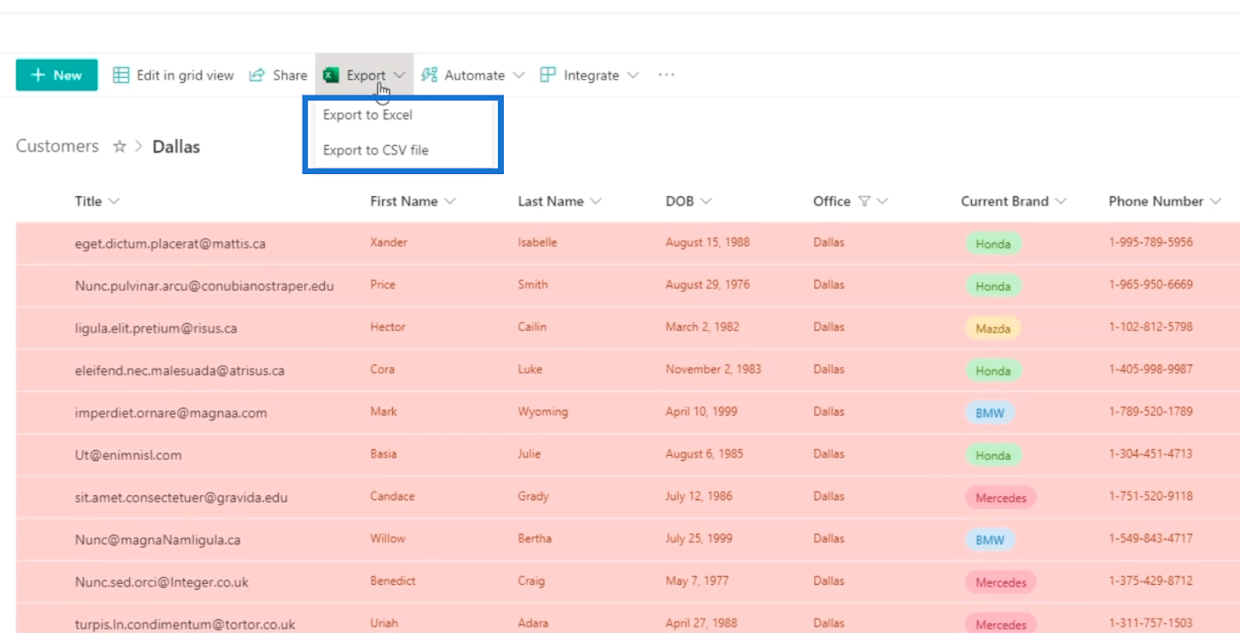The height and width of the screenshot is (633, 1240).
Task: Open the Office column chevron dropdown
Action: pos(882,201)
